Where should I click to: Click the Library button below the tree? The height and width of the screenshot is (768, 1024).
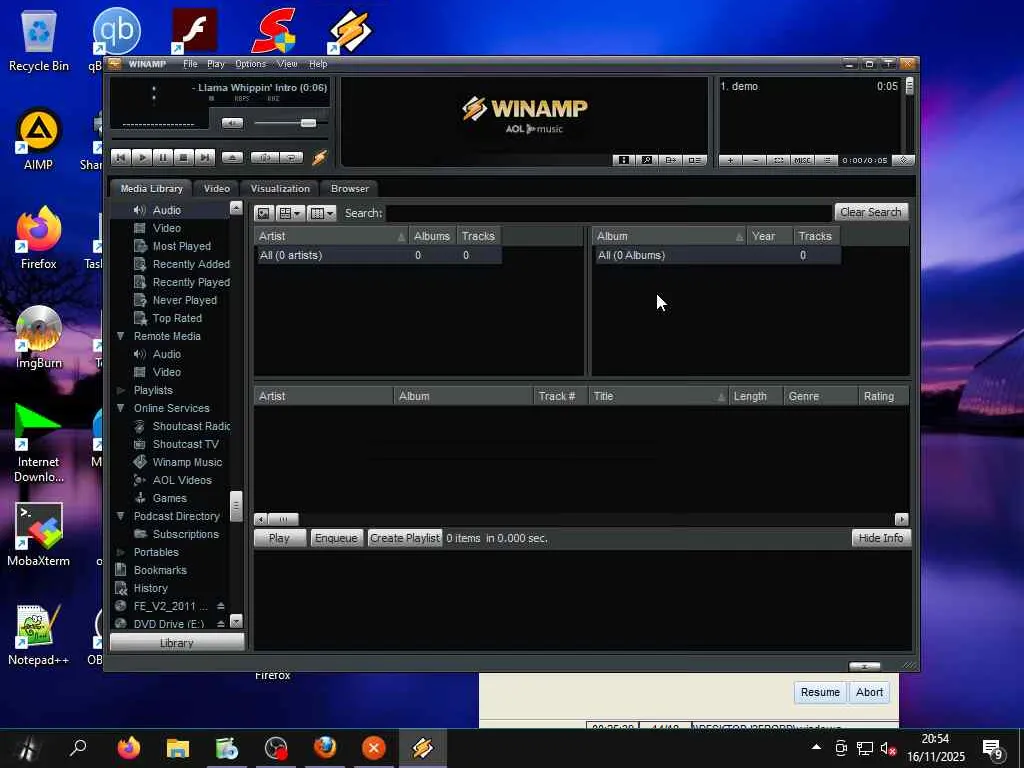click(x=177, y=643)
